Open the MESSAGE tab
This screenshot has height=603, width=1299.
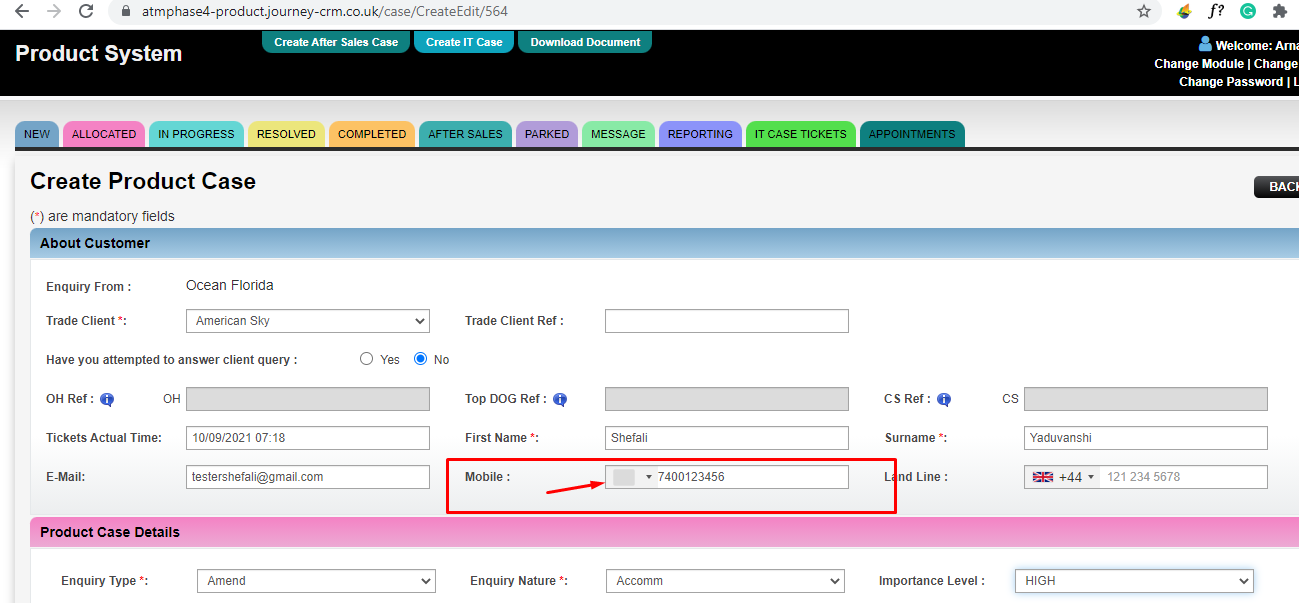click(618, 134)
